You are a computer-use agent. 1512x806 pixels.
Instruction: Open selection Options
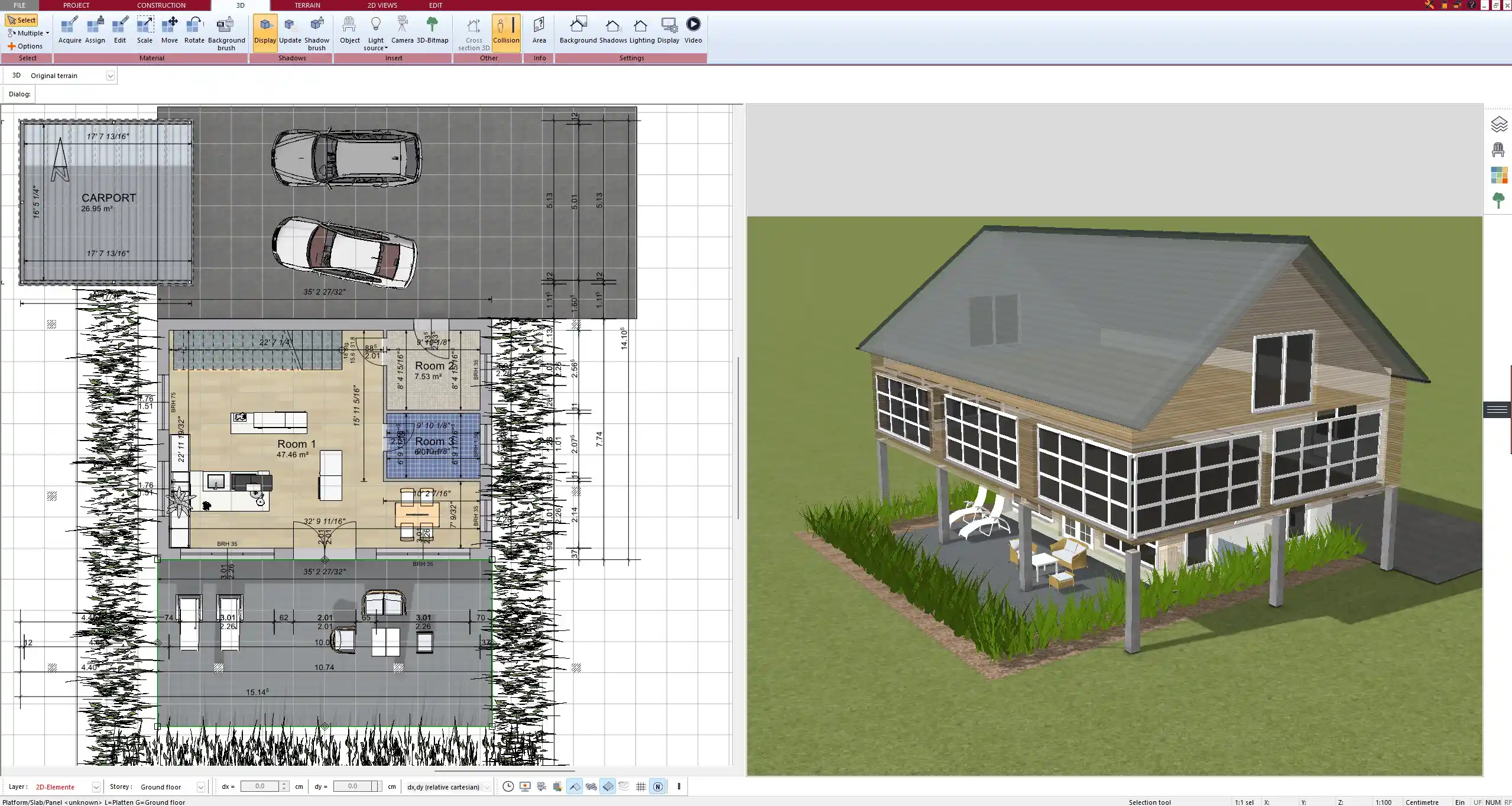point(25,46)
